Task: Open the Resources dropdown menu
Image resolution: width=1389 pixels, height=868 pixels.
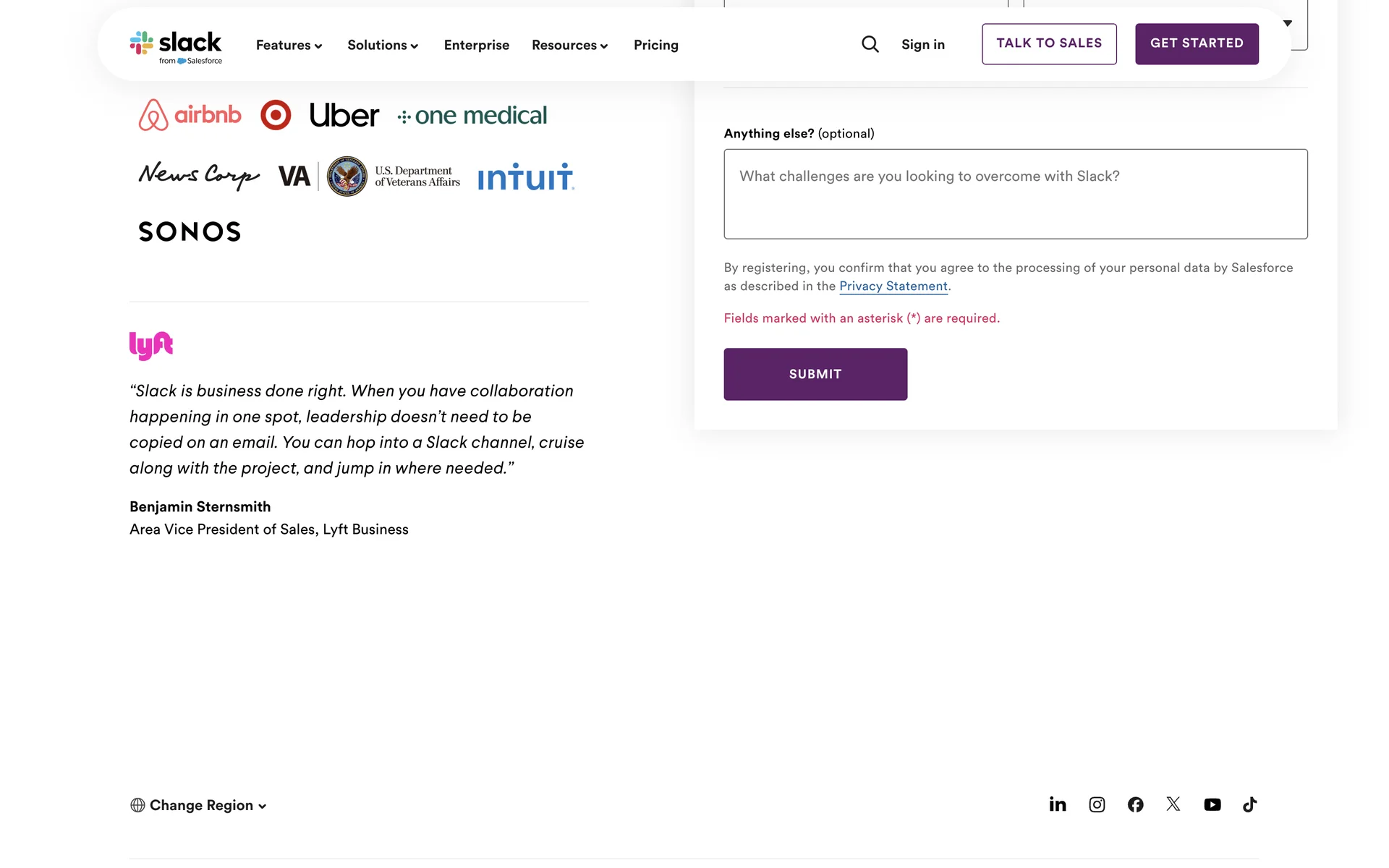Action: click(569, 45)
